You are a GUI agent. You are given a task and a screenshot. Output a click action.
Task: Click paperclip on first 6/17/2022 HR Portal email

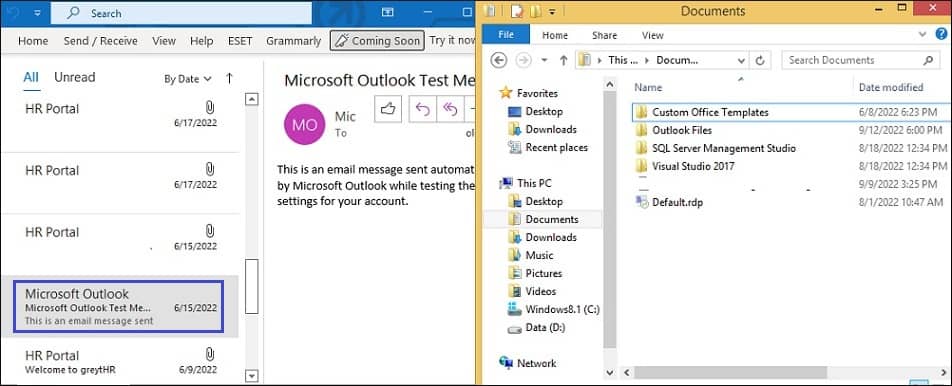(209, 108)
